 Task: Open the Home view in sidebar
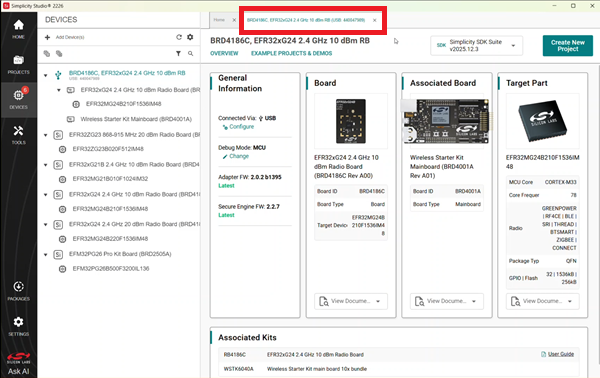click(18, 29)
